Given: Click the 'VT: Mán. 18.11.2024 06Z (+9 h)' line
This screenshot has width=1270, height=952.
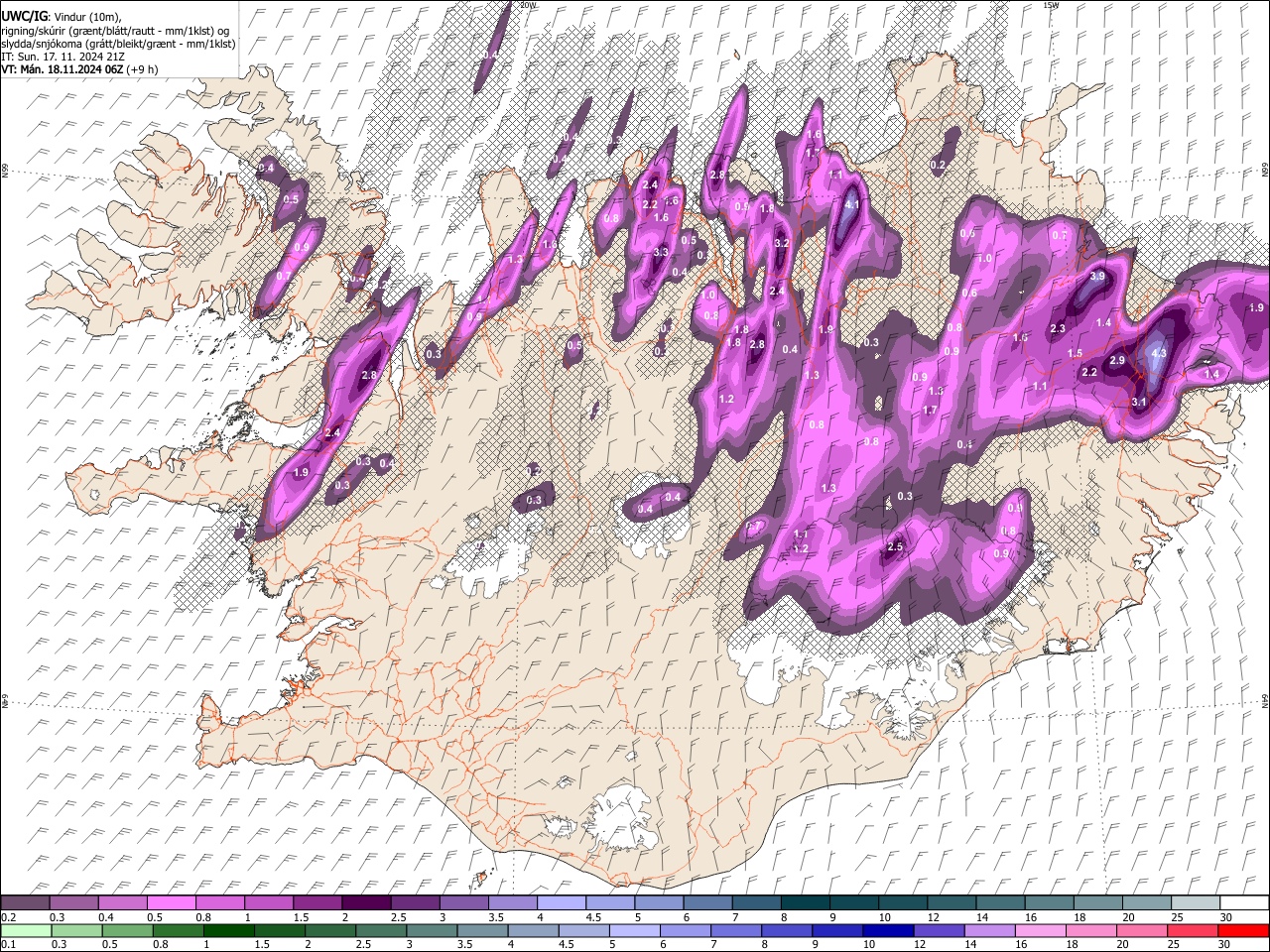Looking at the screenshot, I should pyautogui.click(x=79, y=69).
